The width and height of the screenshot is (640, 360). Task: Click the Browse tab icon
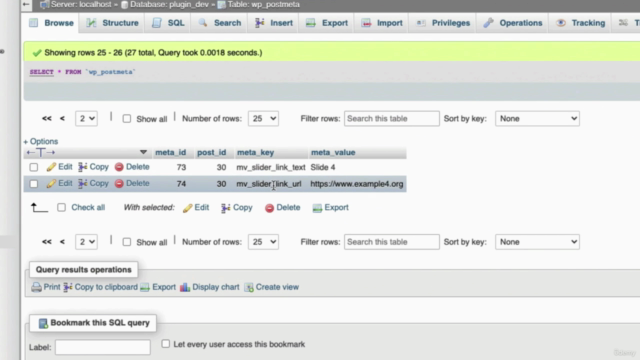[x=33, y=23]
